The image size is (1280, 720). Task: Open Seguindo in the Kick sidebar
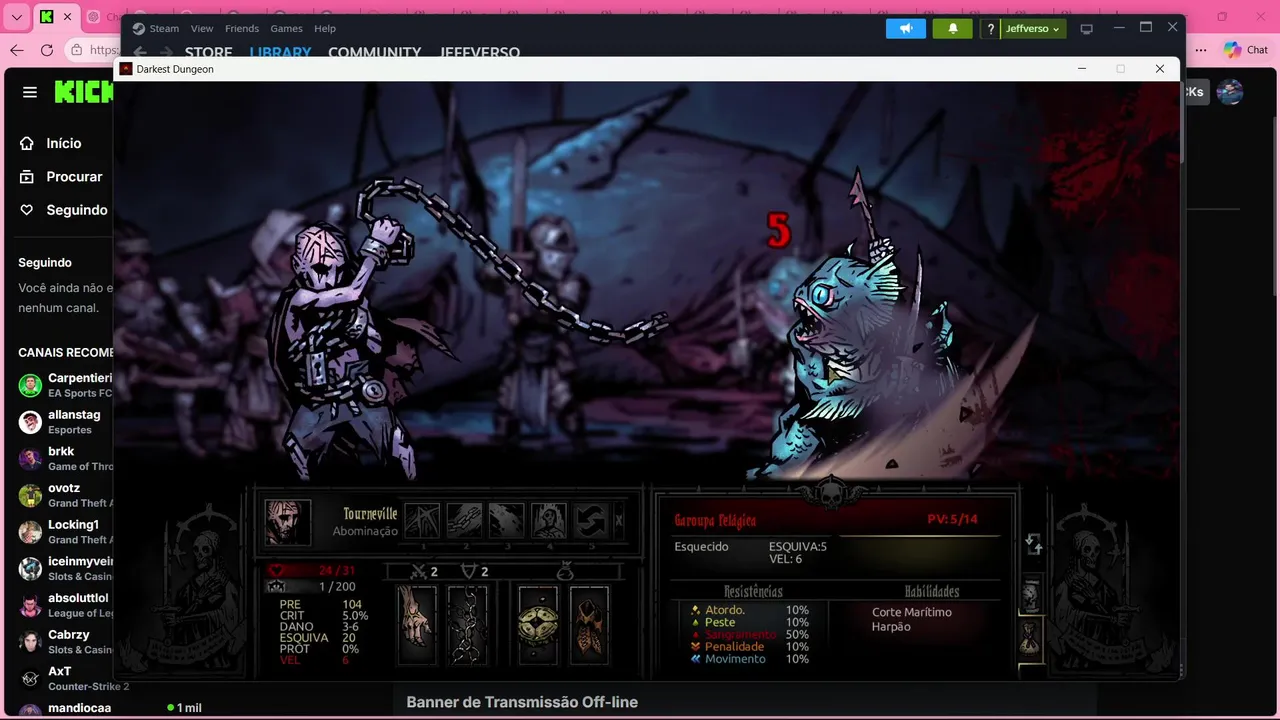[62, 210]
